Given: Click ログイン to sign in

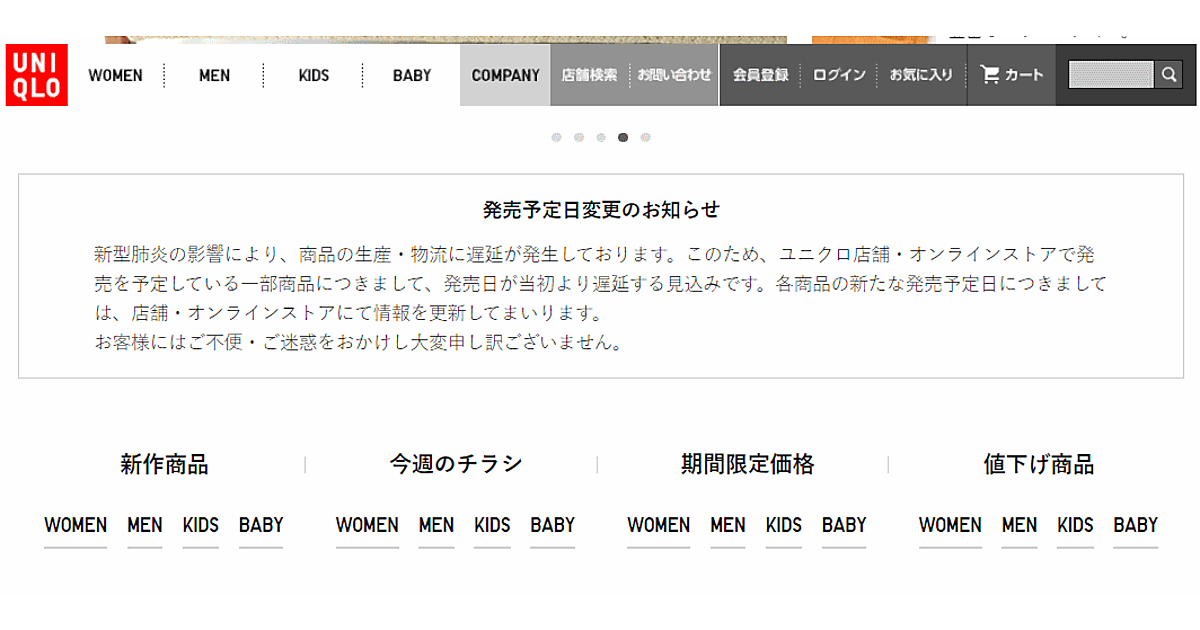Looking at the screenshot, I should coord(839,75).
